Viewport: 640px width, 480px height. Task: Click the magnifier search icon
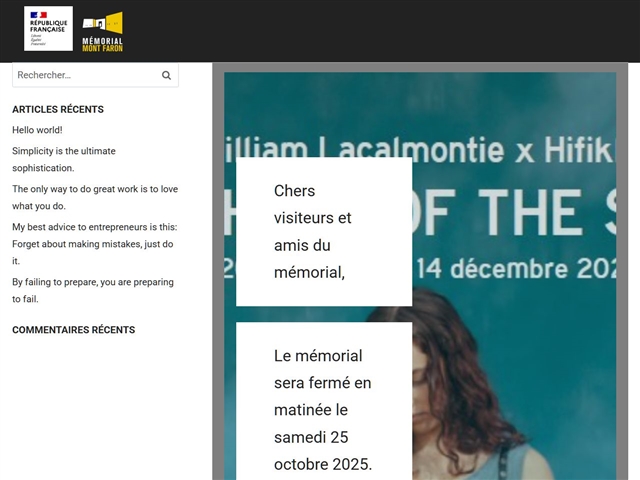pyautogui.click(x=166, y=75)
